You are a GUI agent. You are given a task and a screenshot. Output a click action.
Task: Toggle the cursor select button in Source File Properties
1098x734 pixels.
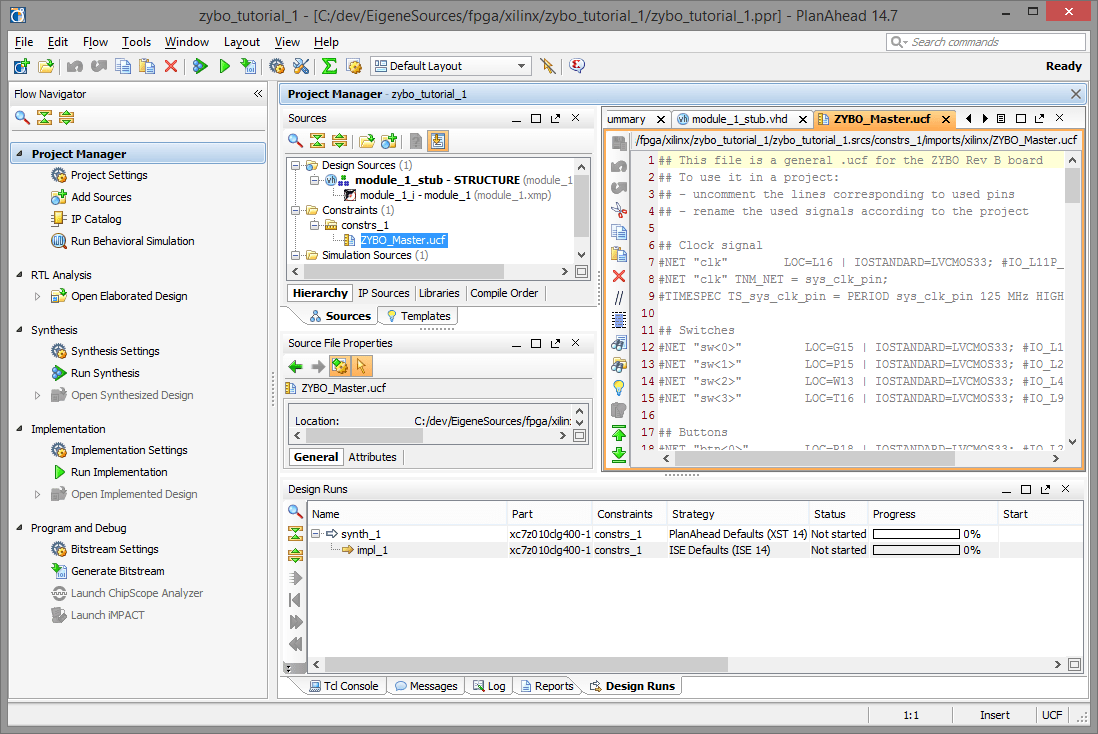[x=362, y=366]
